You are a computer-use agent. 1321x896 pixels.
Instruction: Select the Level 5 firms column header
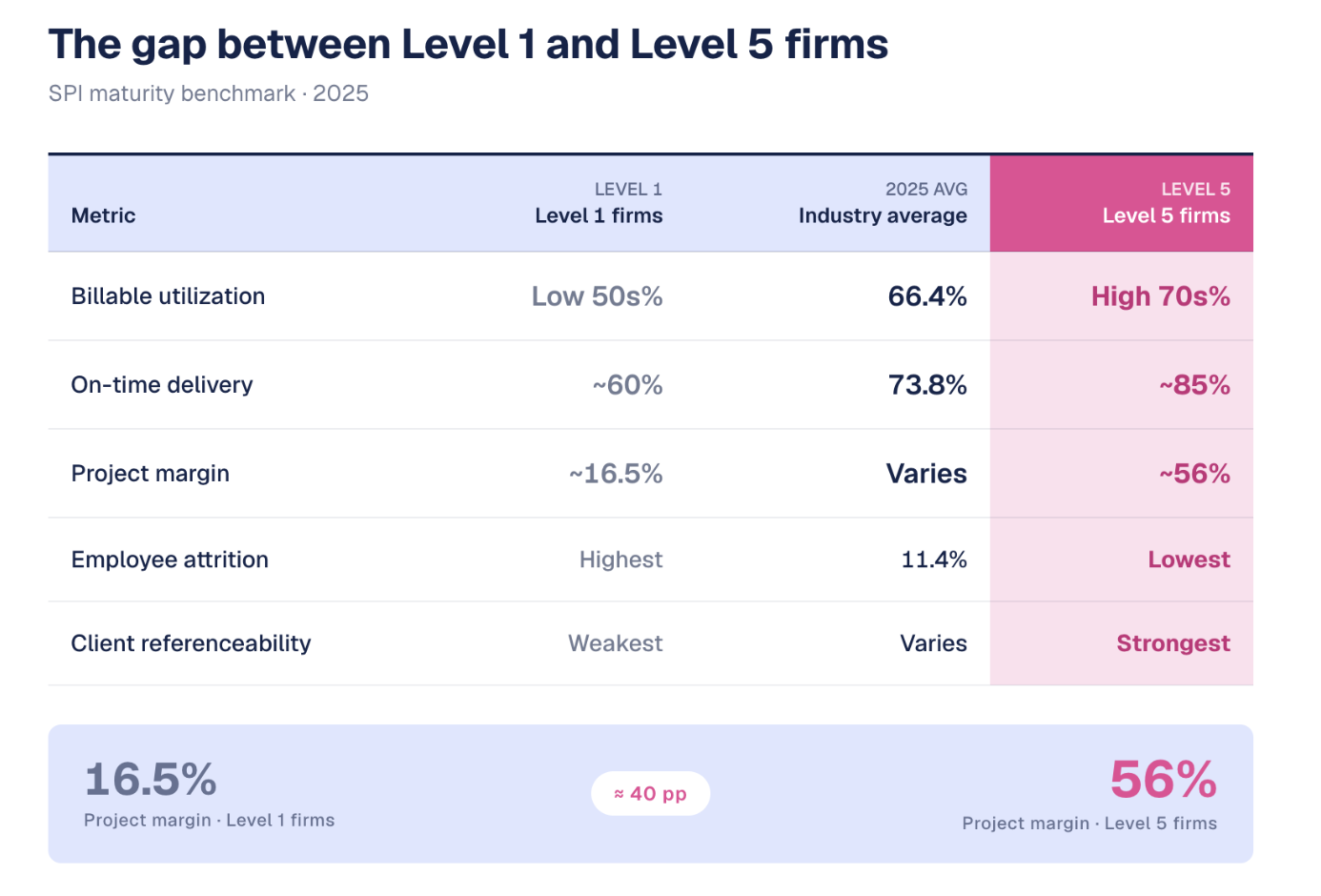coord(1165,215)
